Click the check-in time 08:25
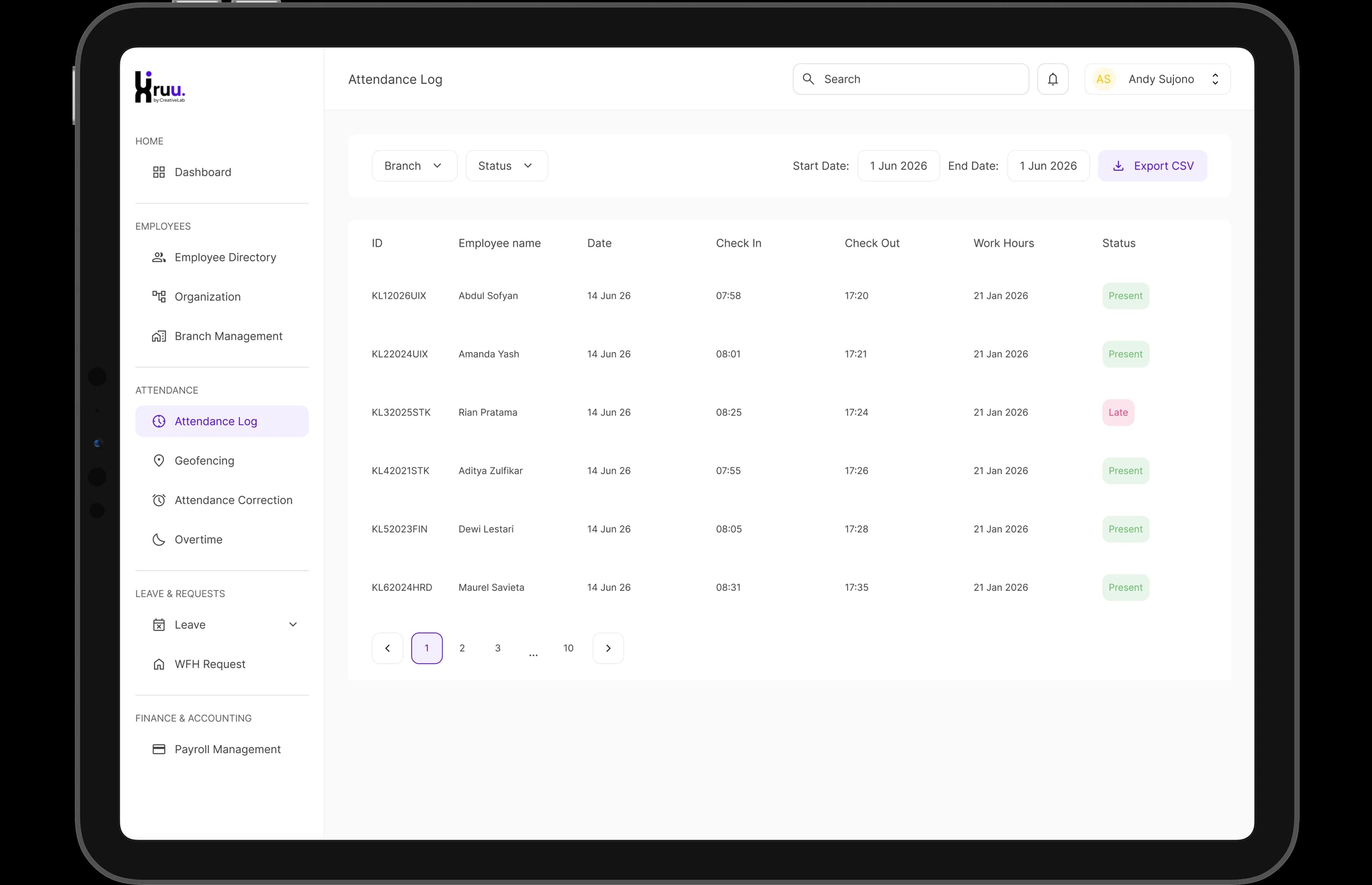Screen dimensions: 1372x885 click(x=729, y=413)
